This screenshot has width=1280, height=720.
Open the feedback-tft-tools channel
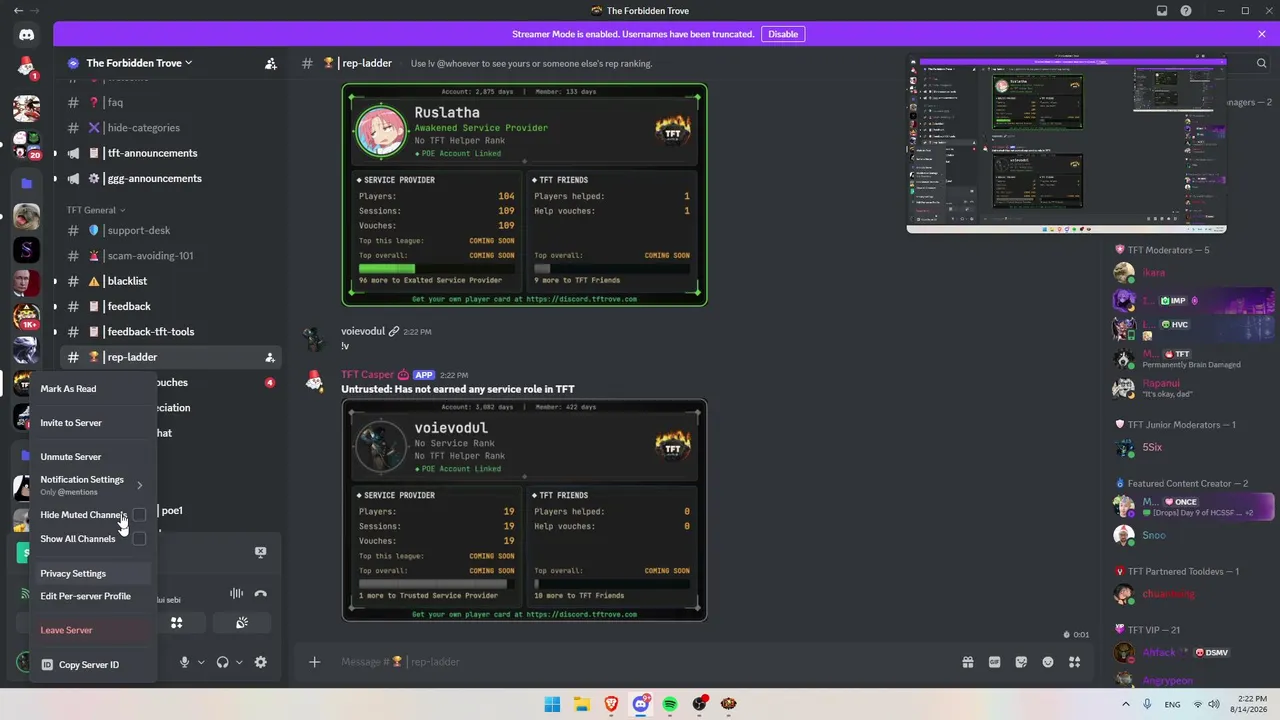point(171,332)
